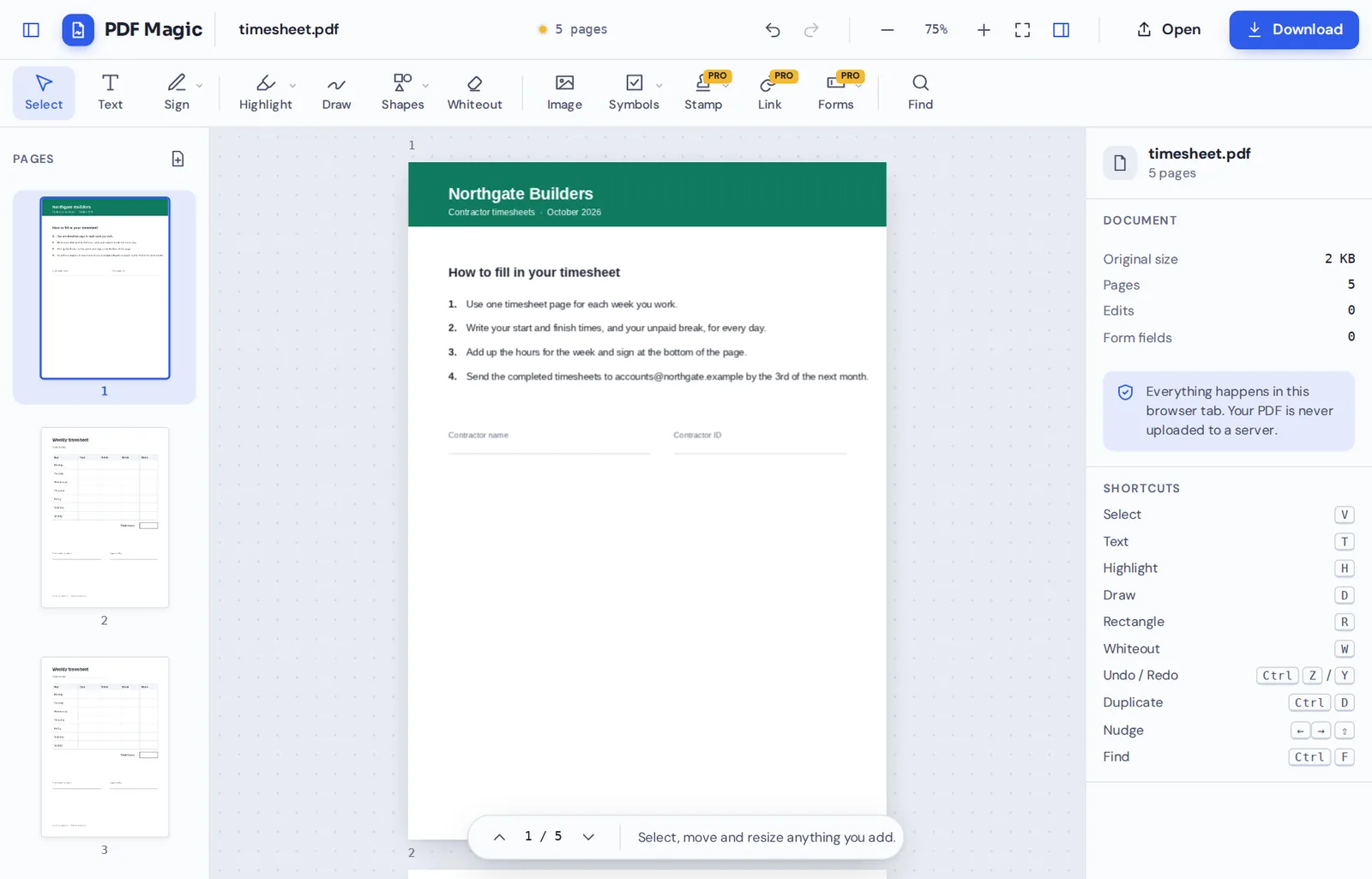Jump to page 3 thumbnail
The height and width of the screenshot is (879, 1372).
point(105,747)
